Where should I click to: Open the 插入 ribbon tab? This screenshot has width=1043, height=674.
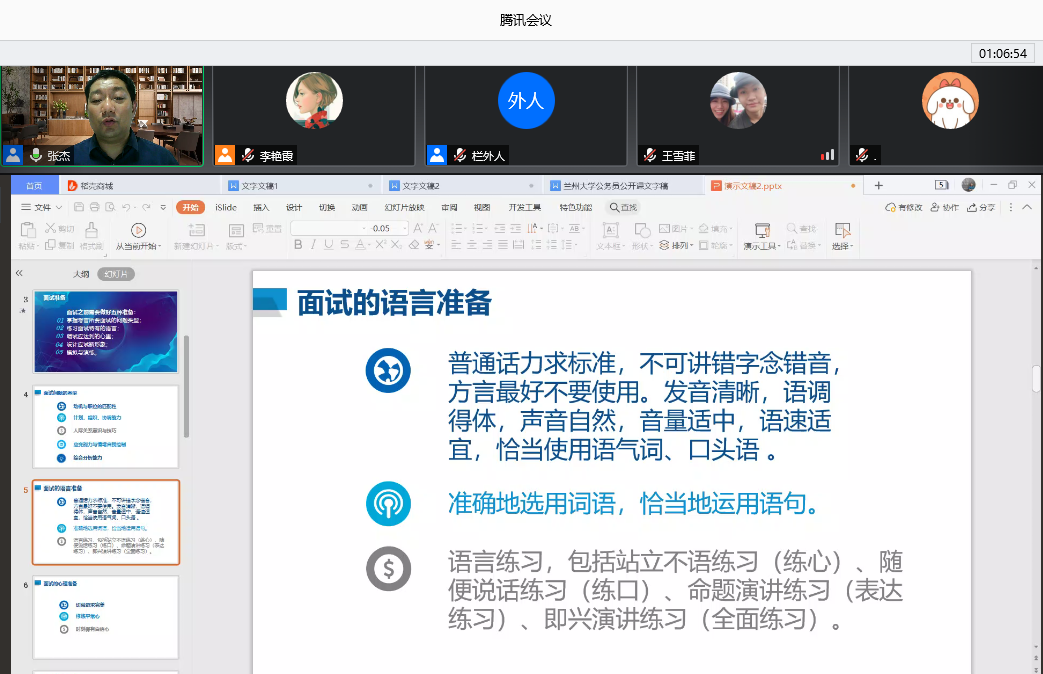pyautogui.click(x=261, y=207)
